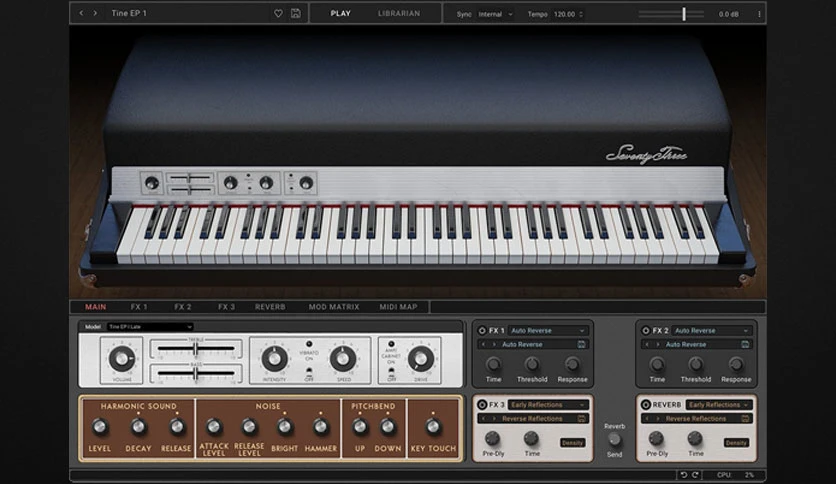The width and height of the screenshot is (836, 484).
Task: Open the Sync Internal dropdown
Action: 495,14
